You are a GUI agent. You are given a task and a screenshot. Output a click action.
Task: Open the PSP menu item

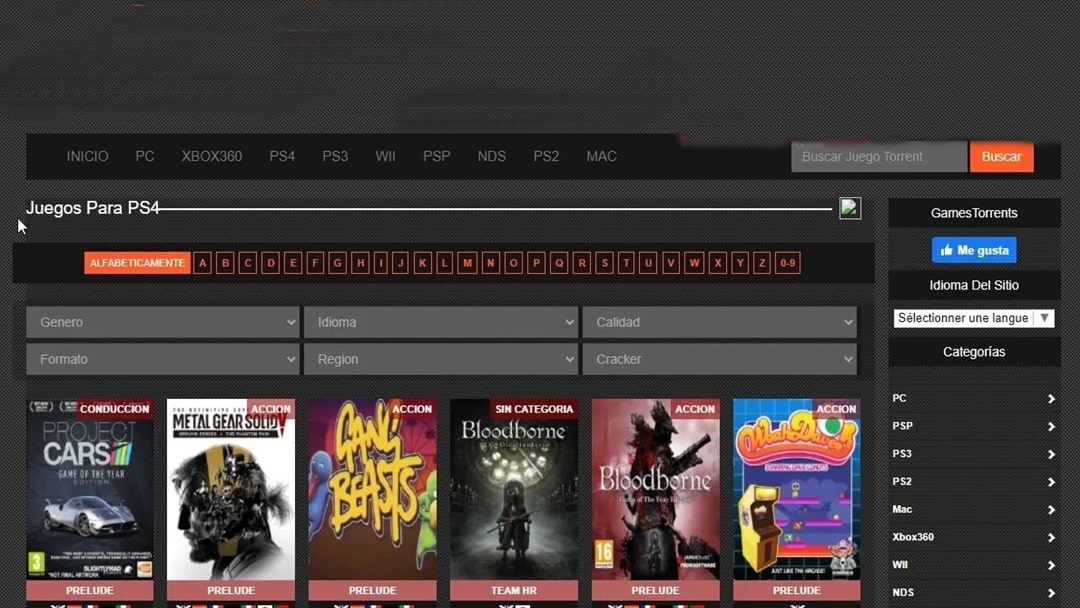pyautogui.click(x=437, y=156)
